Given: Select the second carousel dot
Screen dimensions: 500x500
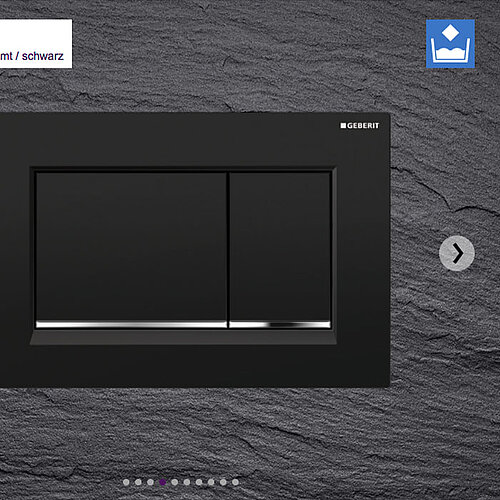Looking at the screenshot, I should [x=138, y=482].
